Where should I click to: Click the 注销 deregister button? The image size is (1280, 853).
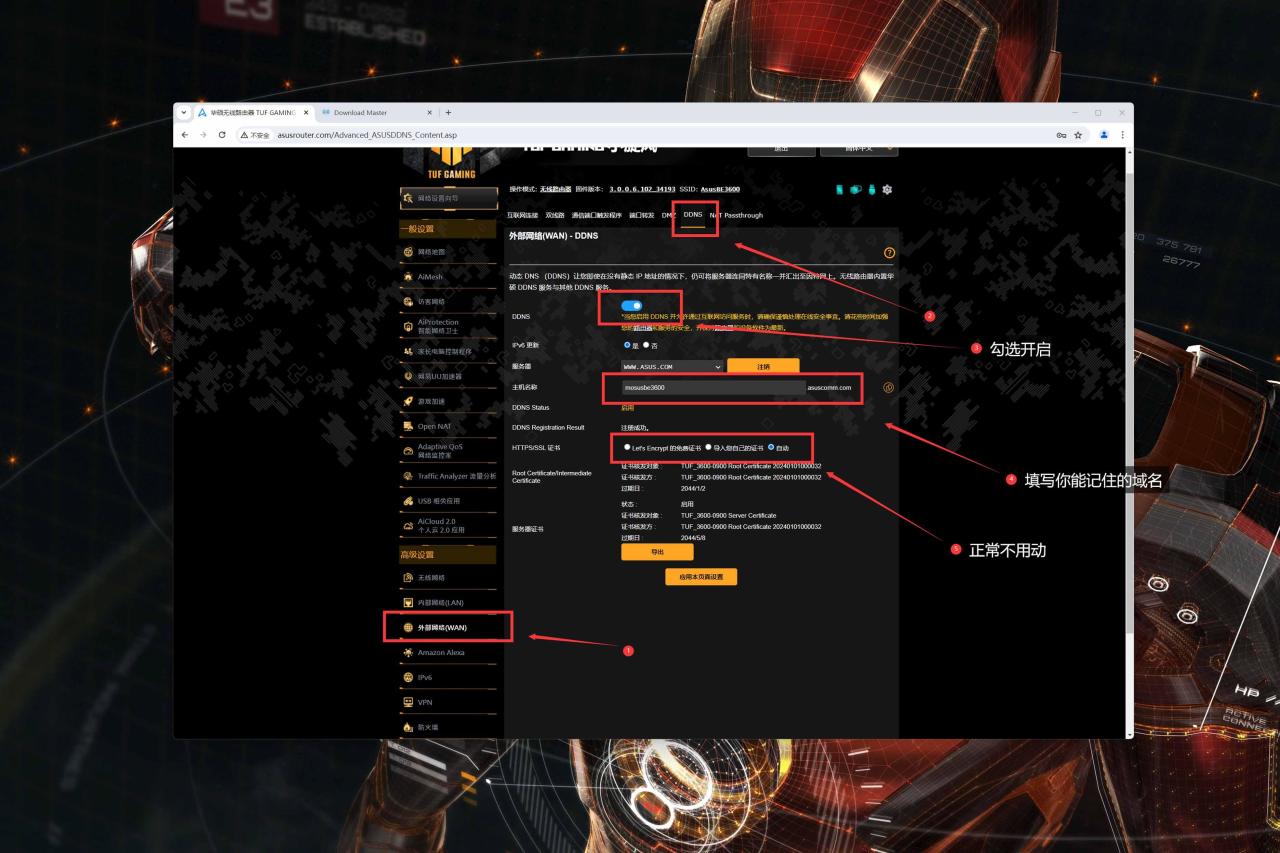point(763,367)
